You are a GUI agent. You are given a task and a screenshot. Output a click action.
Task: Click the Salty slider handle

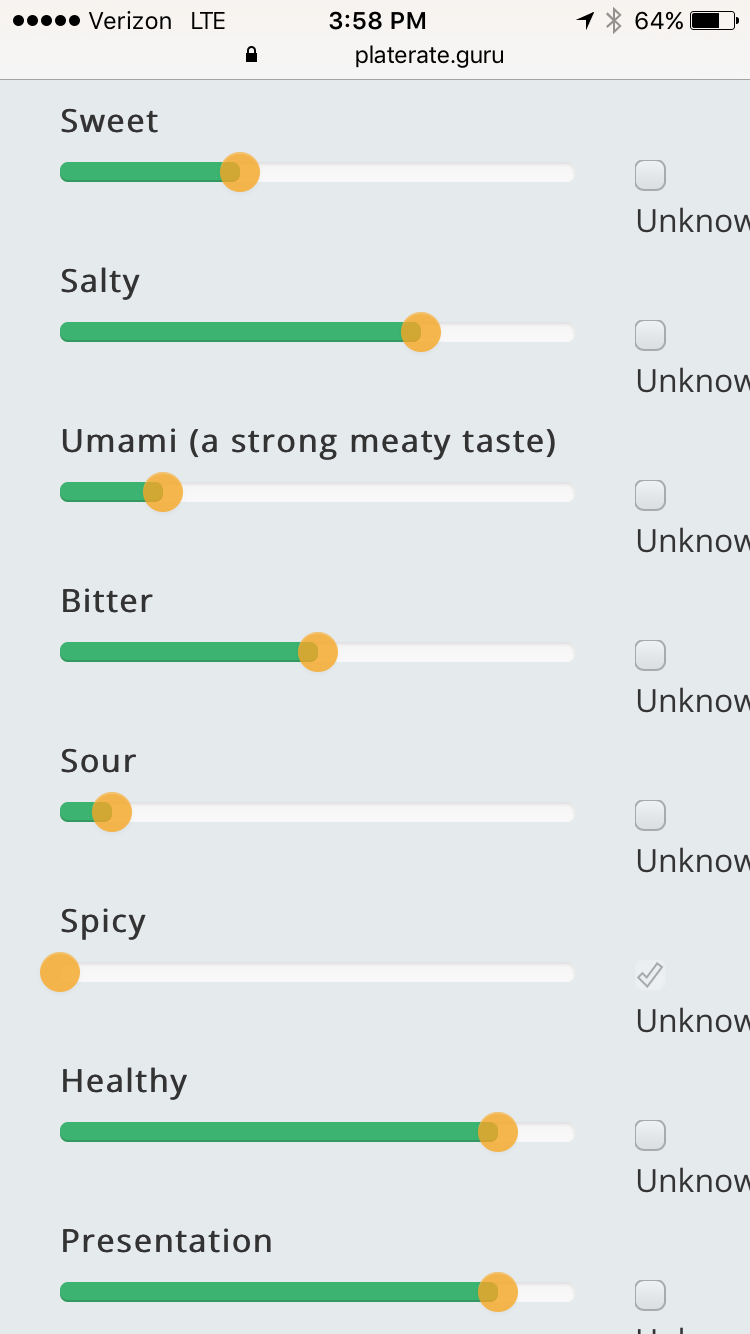[421, 332]
